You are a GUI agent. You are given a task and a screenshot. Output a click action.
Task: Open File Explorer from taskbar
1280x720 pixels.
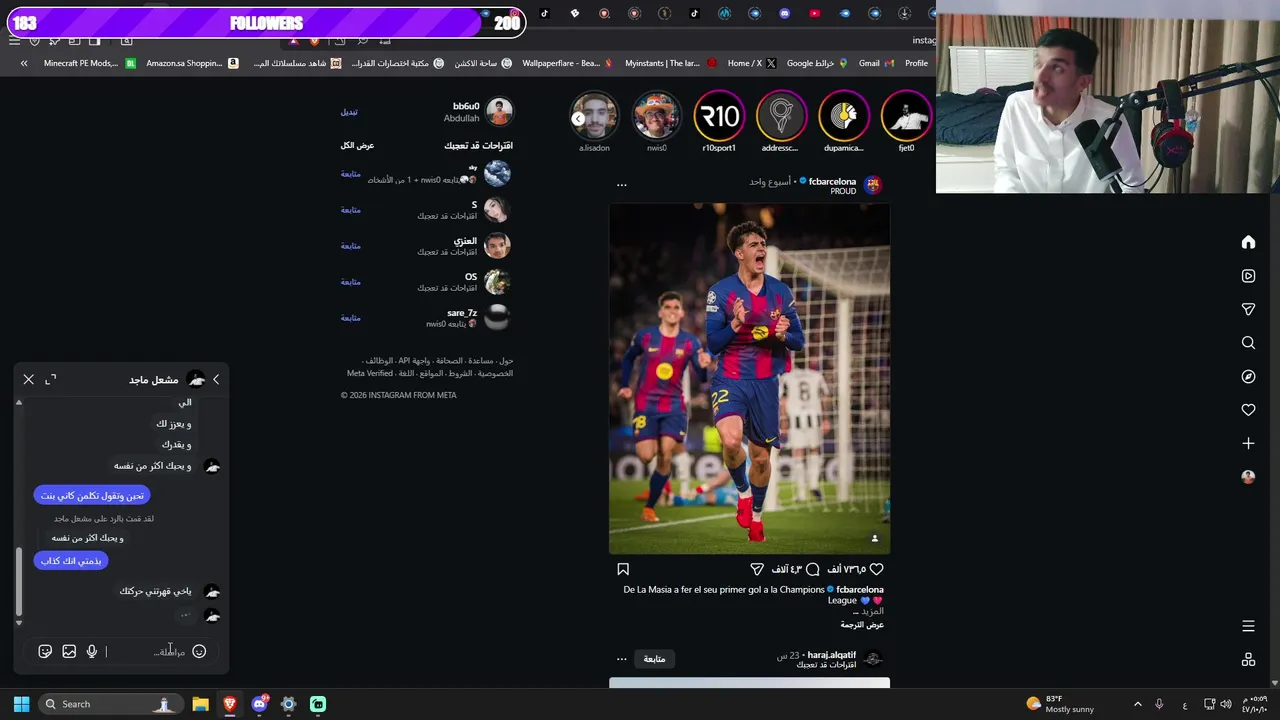200,704
